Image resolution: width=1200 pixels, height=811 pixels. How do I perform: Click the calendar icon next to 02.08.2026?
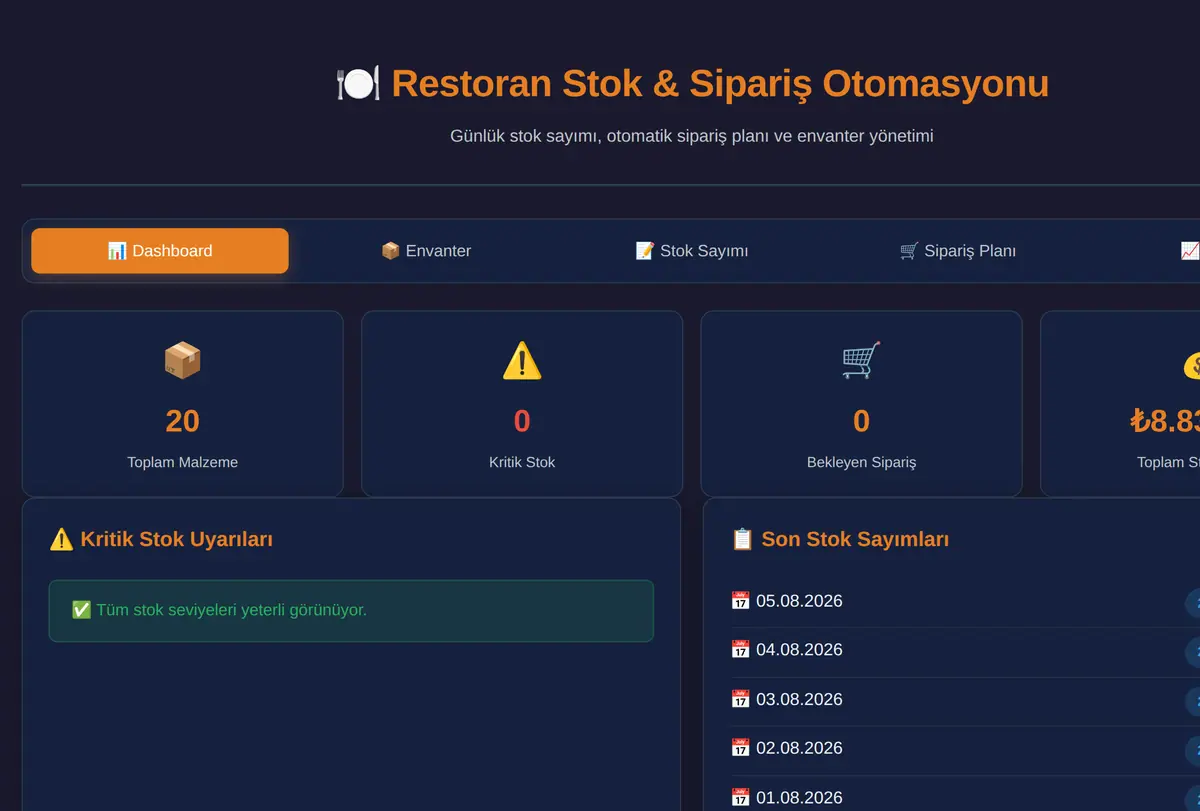coord(740,748)
